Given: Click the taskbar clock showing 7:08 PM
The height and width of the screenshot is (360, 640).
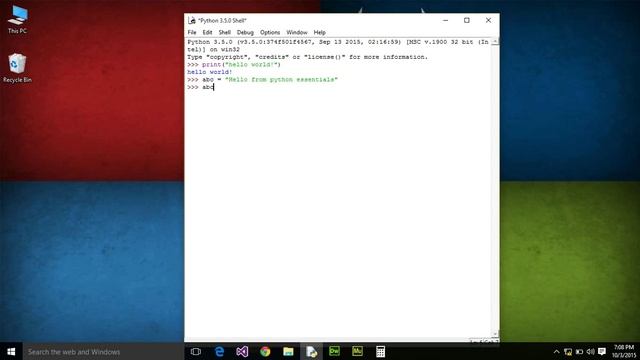Looking at the screenshot, I should point(624,351).
